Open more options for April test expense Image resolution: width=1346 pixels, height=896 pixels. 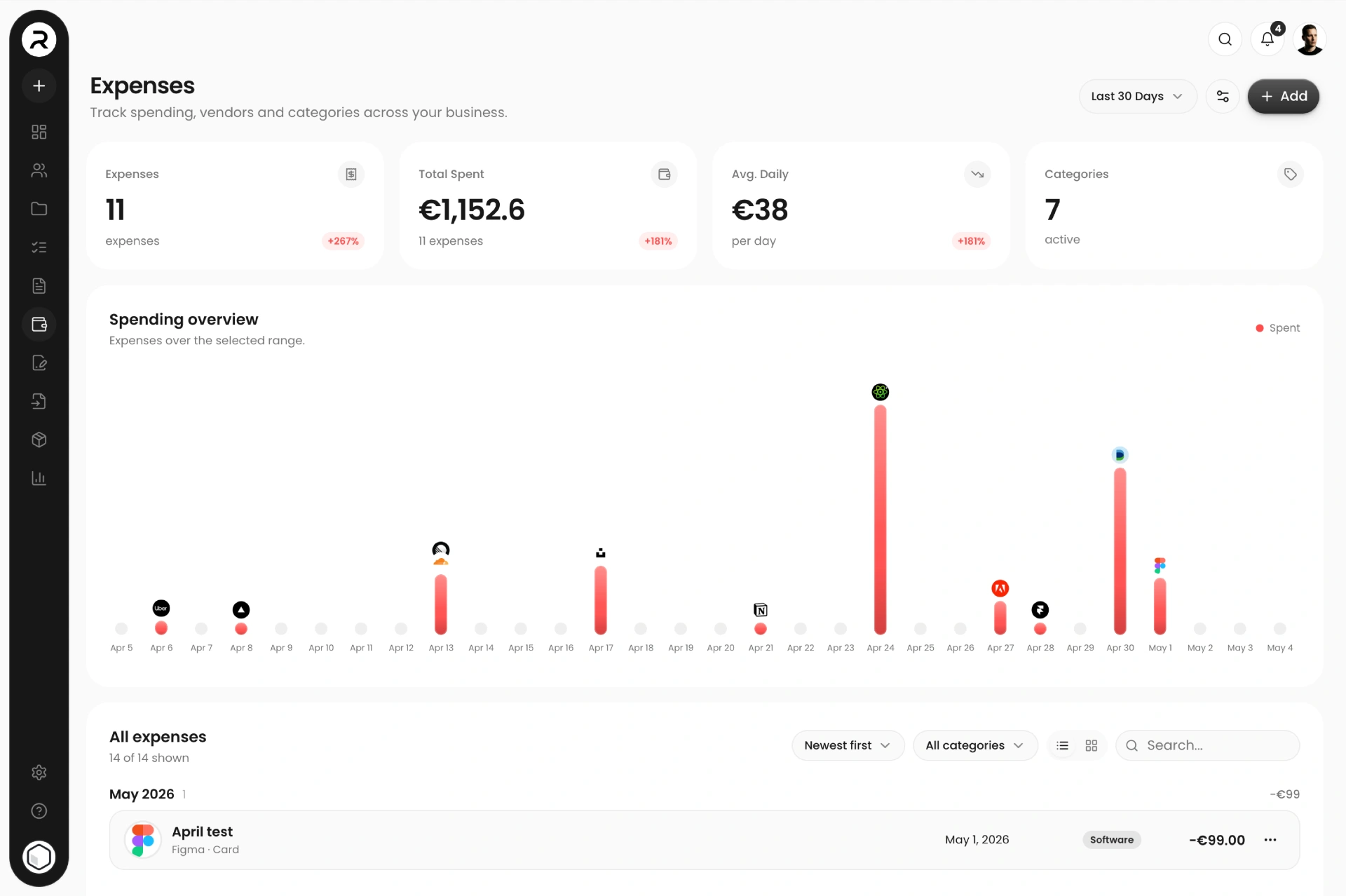[1270, 840]
